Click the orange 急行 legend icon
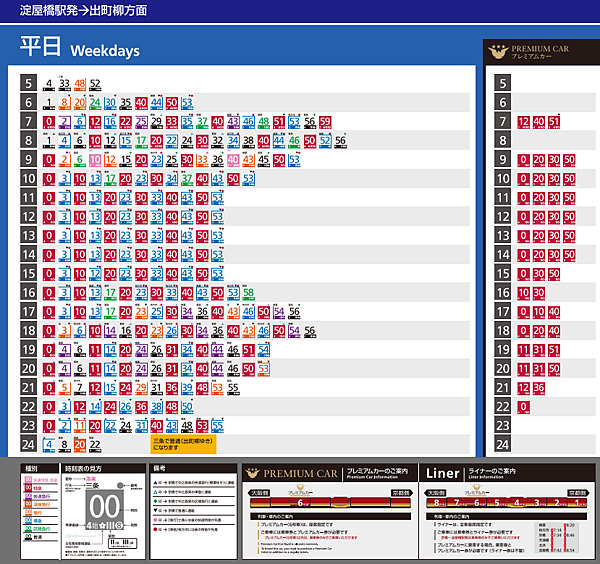 point(28,512)
